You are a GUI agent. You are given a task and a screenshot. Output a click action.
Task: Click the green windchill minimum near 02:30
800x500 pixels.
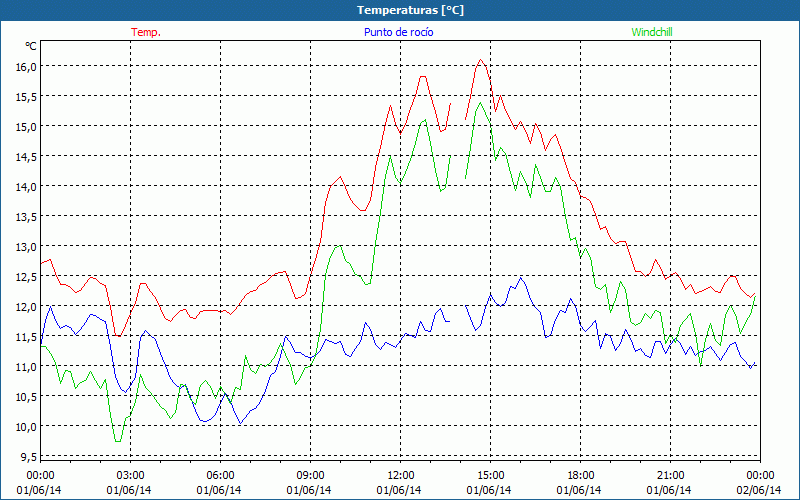pos(118,441)
